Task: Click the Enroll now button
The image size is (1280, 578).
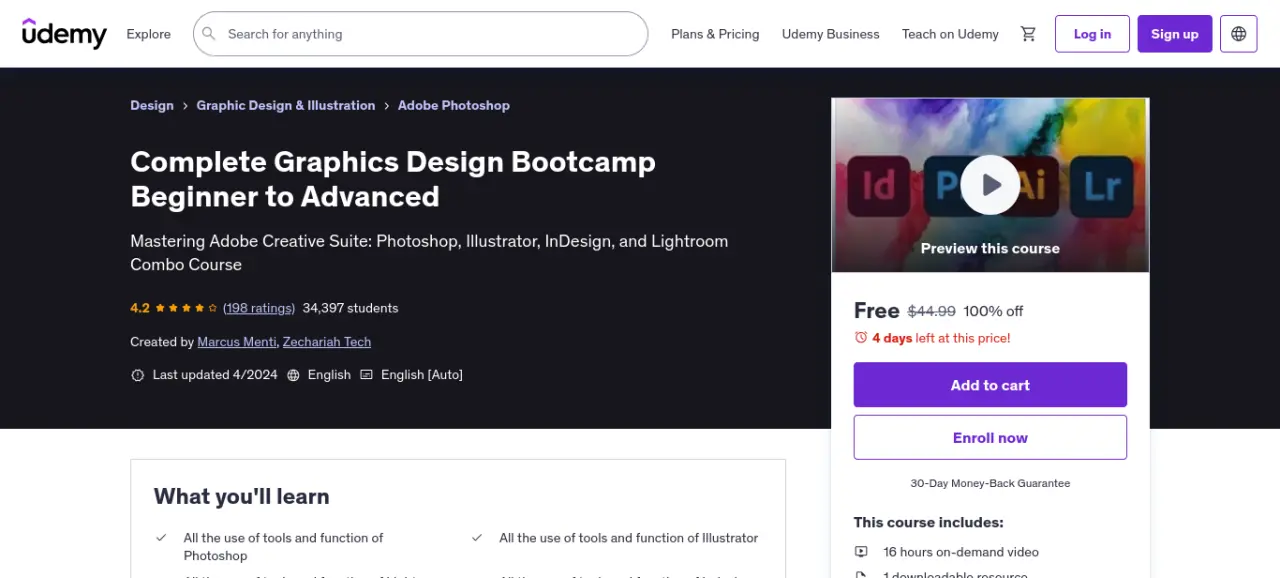Action: point(990,438)
